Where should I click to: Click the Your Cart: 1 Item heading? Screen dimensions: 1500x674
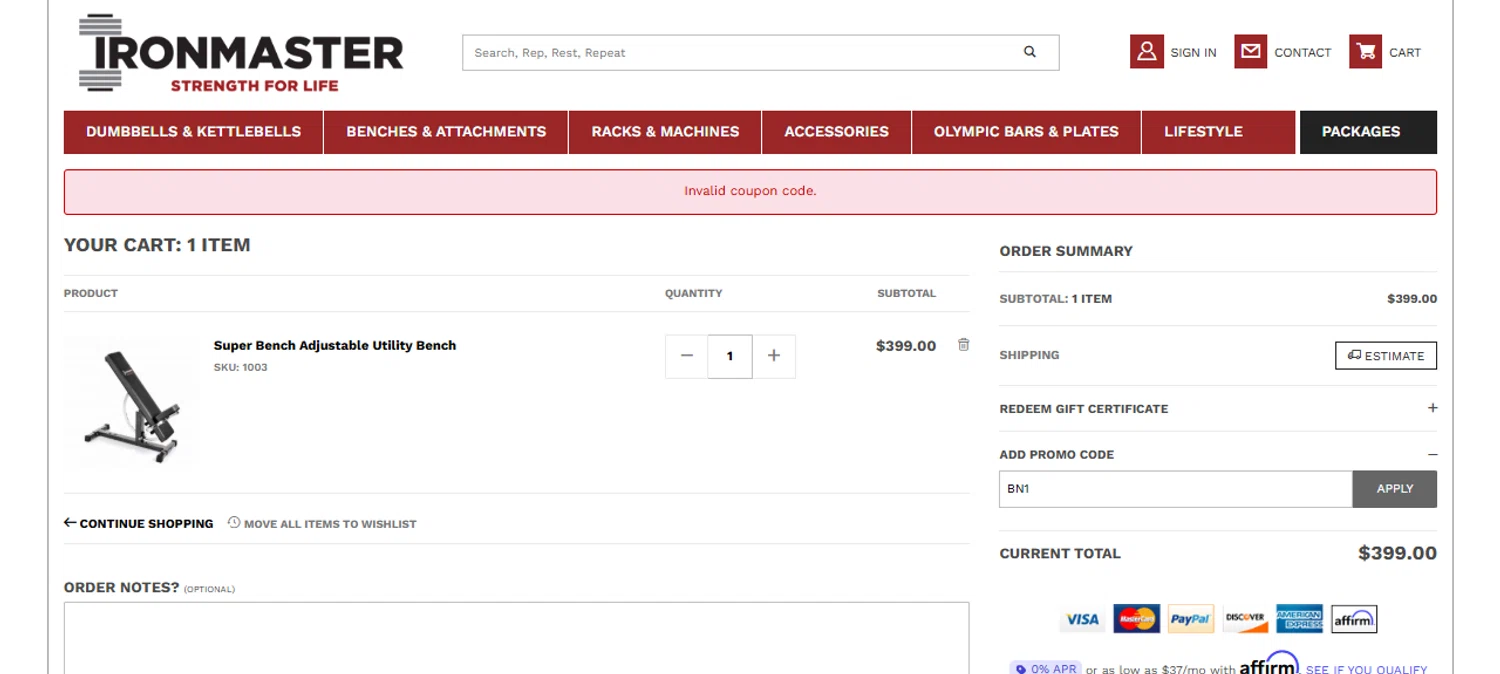157,245
